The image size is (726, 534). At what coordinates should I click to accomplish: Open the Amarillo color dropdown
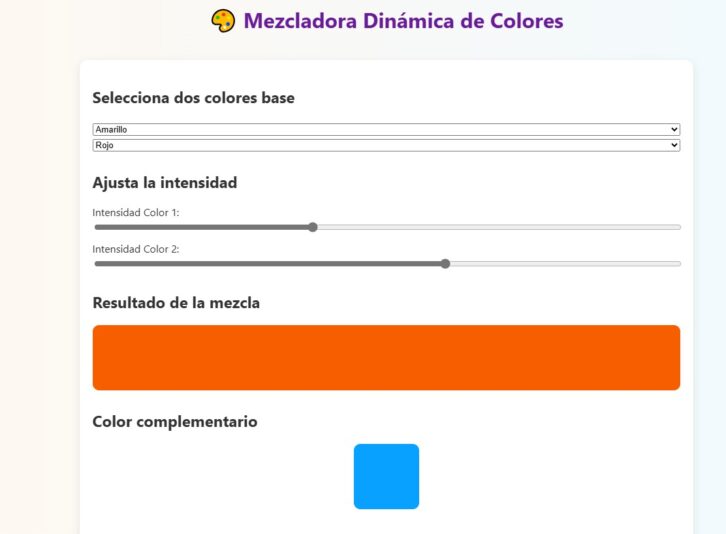380,130
